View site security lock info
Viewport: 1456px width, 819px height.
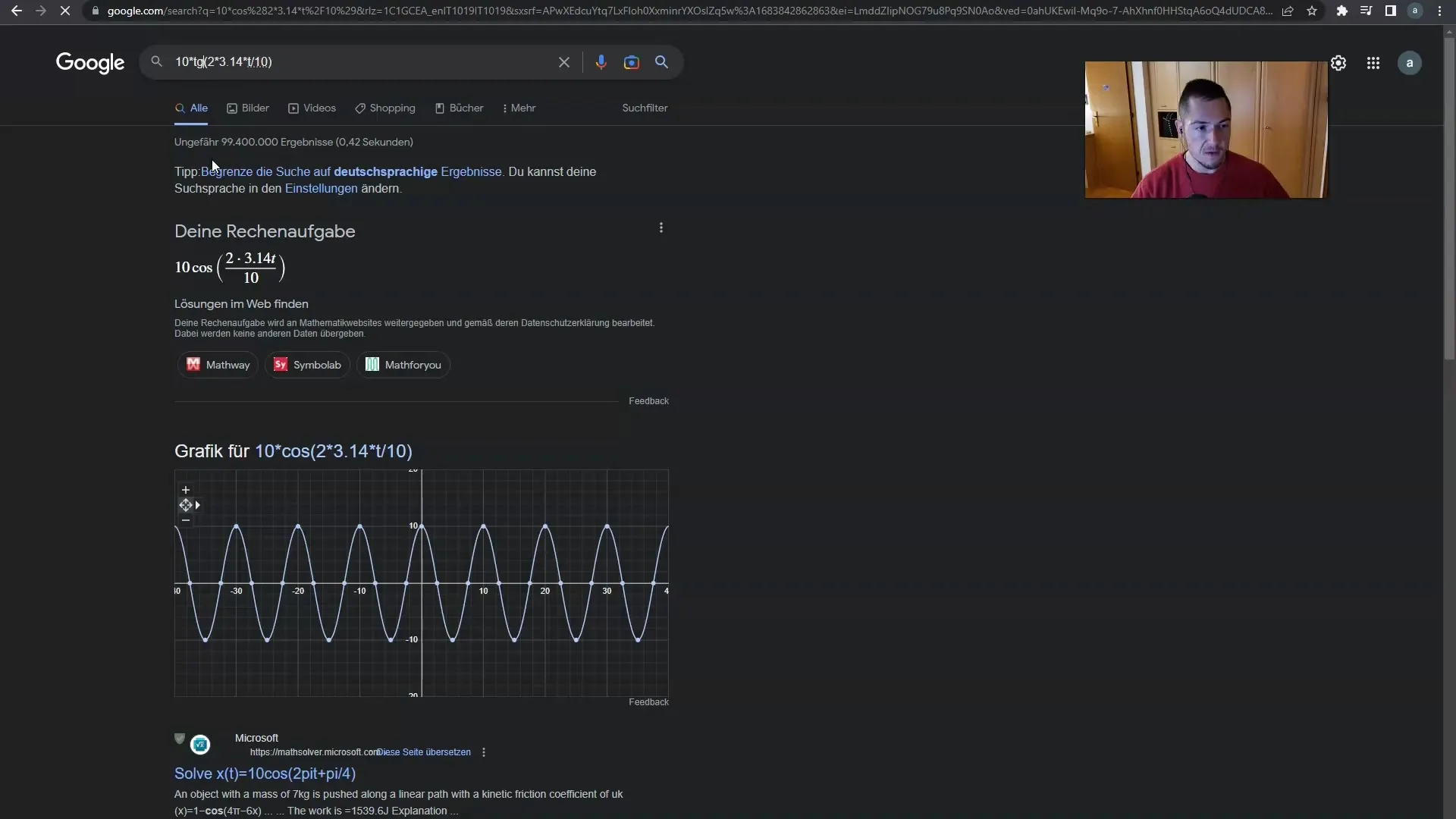click(x=95, y=11)
